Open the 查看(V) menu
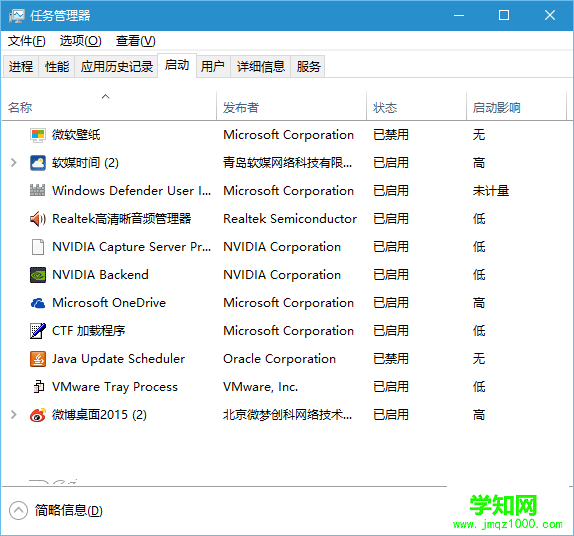This screenshot has height=536, width=574. 135,41
